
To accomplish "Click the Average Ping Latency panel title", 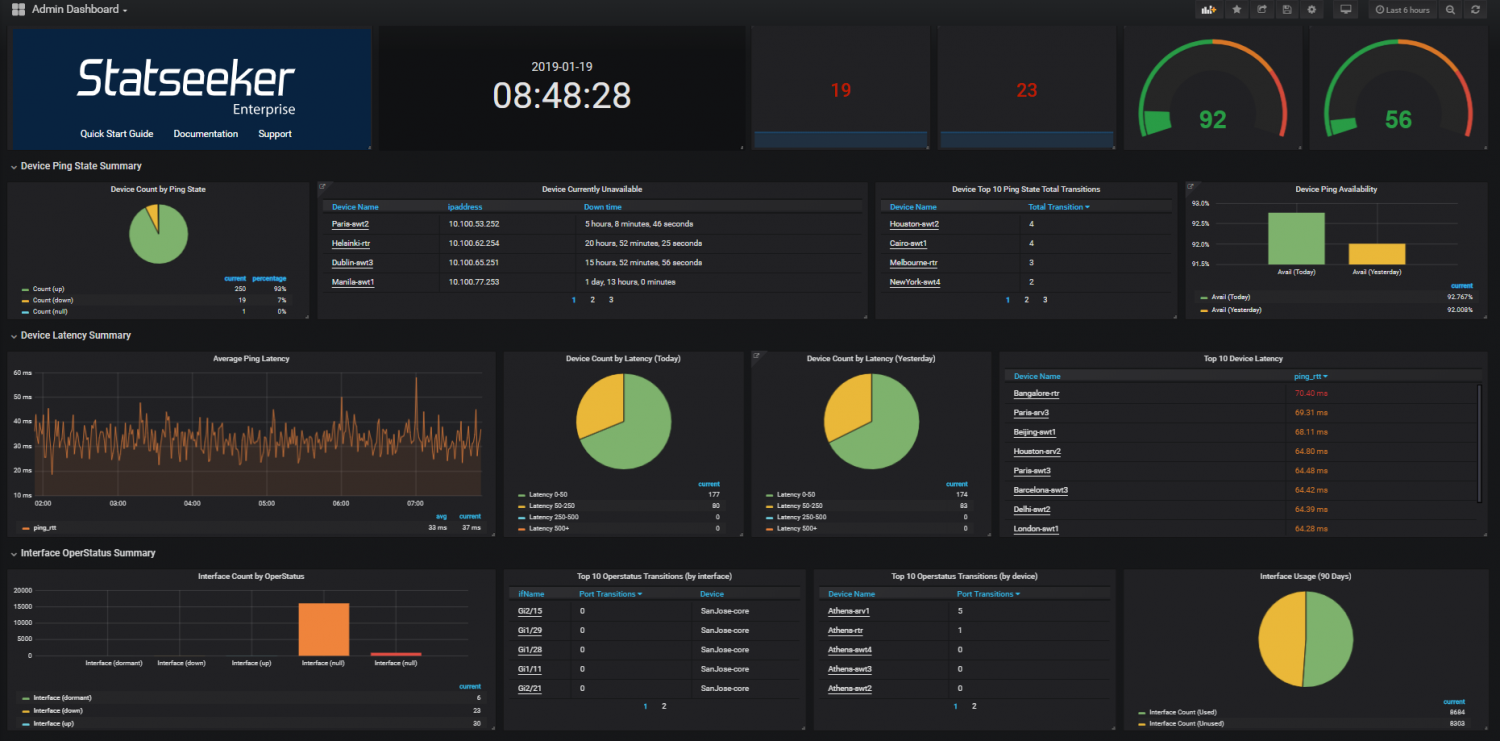I will coord(251,358).
